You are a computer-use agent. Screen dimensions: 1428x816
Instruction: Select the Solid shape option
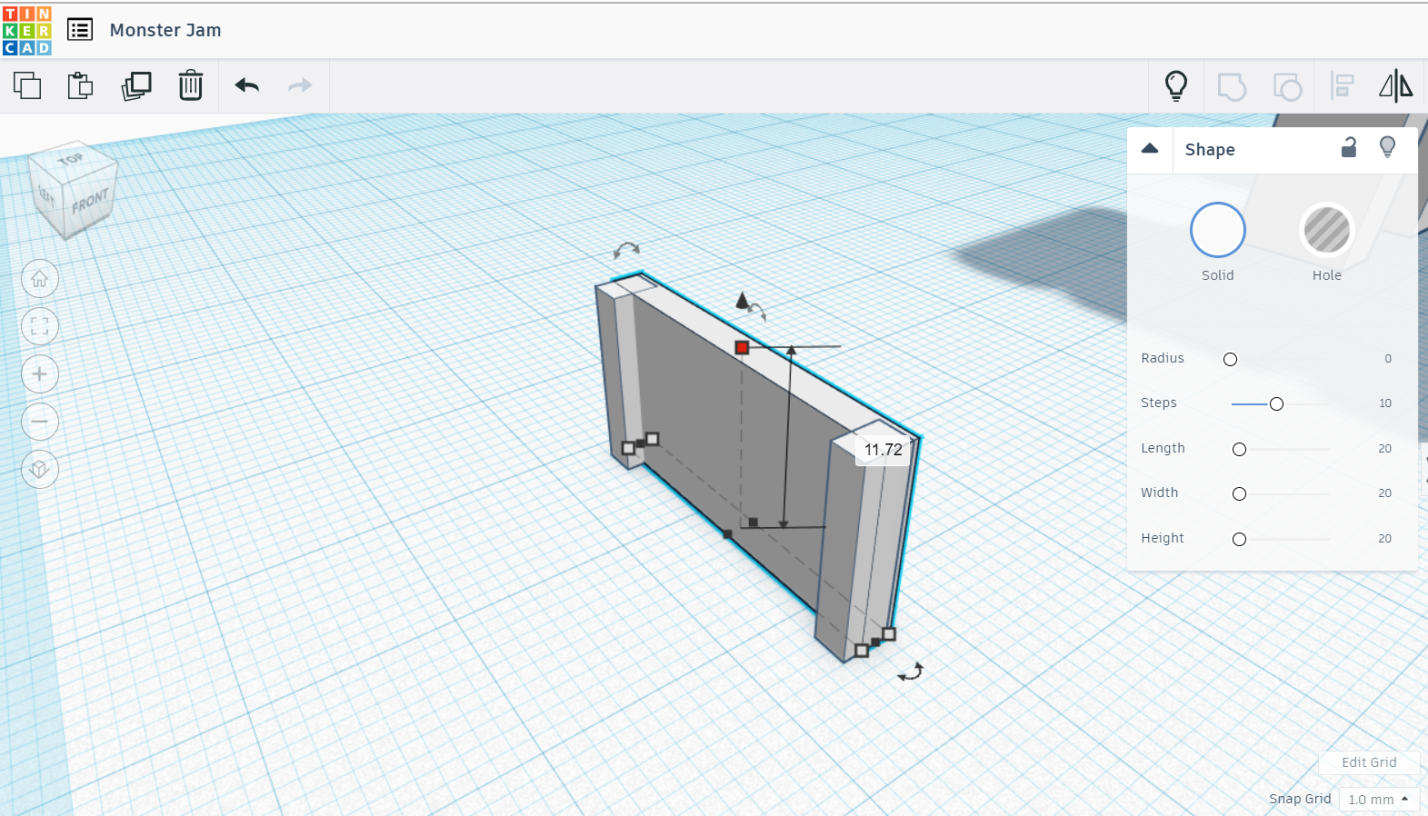coord(1217,230)
